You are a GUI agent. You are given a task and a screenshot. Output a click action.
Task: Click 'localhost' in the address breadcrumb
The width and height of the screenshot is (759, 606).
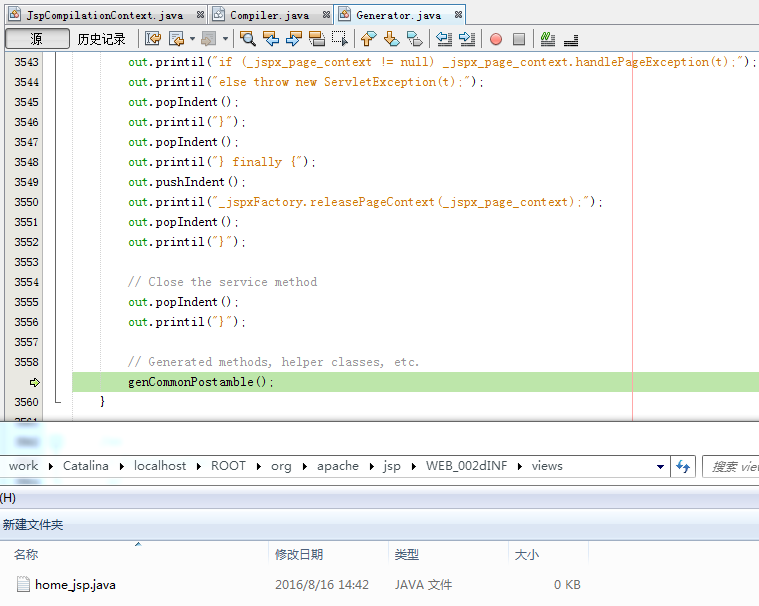click(x=160, y=466)
